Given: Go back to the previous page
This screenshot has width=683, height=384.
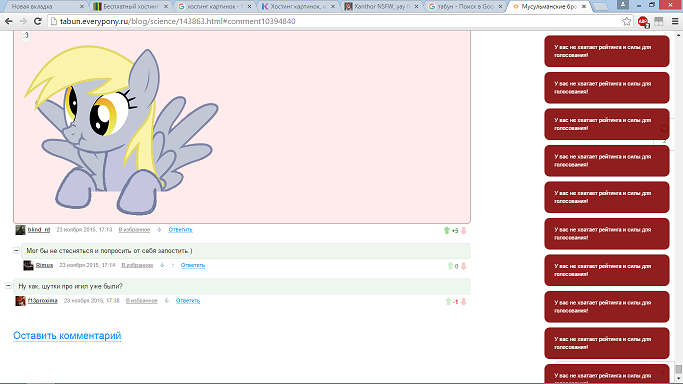Looking at the screenshot, I should coord(9,21).
